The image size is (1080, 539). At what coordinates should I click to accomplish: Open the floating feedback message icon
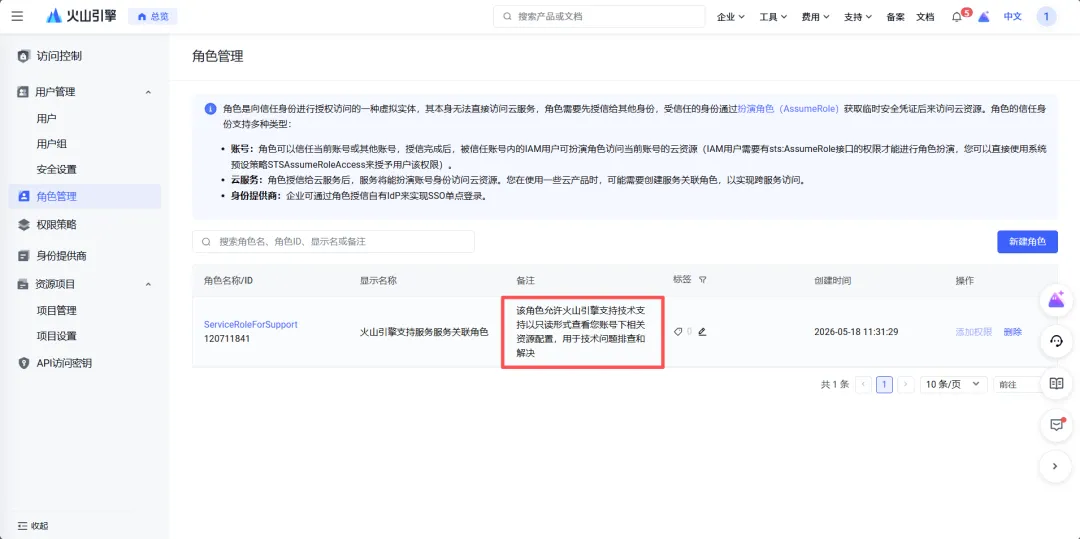1056,425
